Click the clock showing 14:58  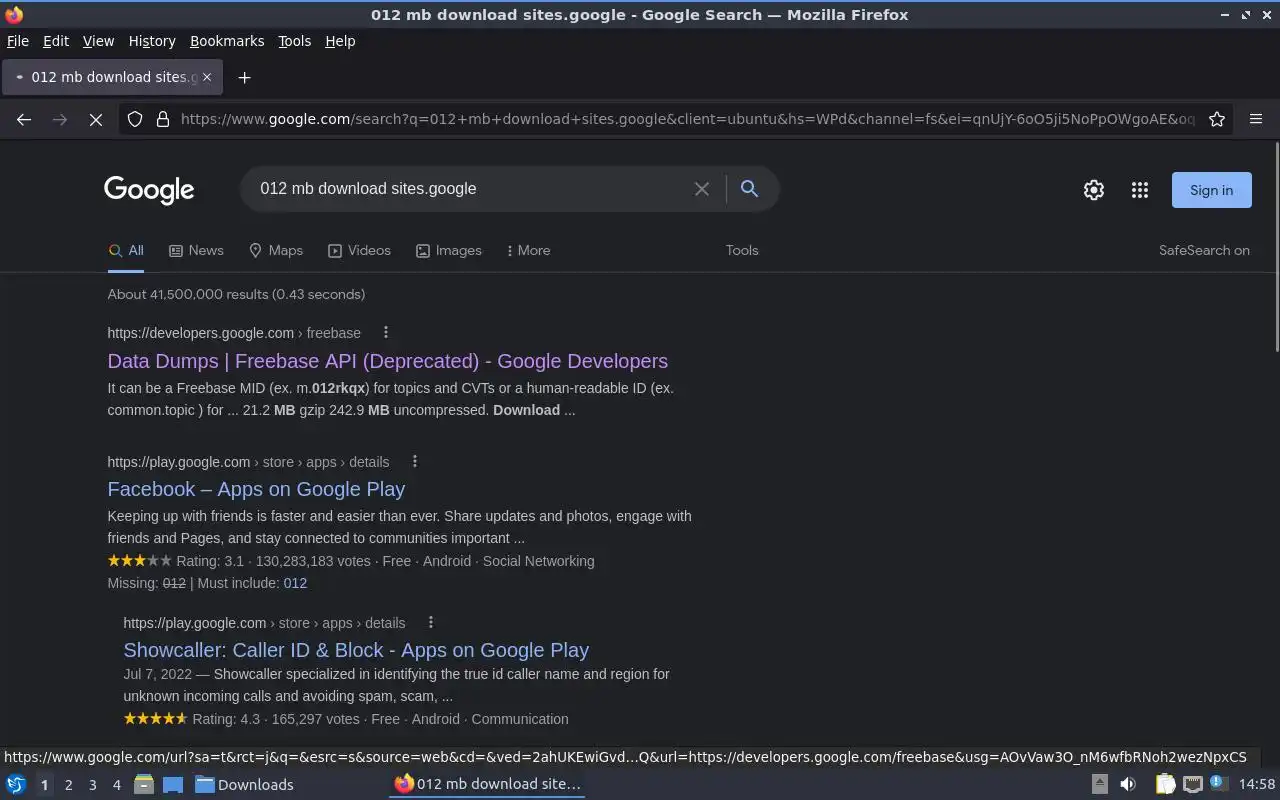[x=1257, y=784]
